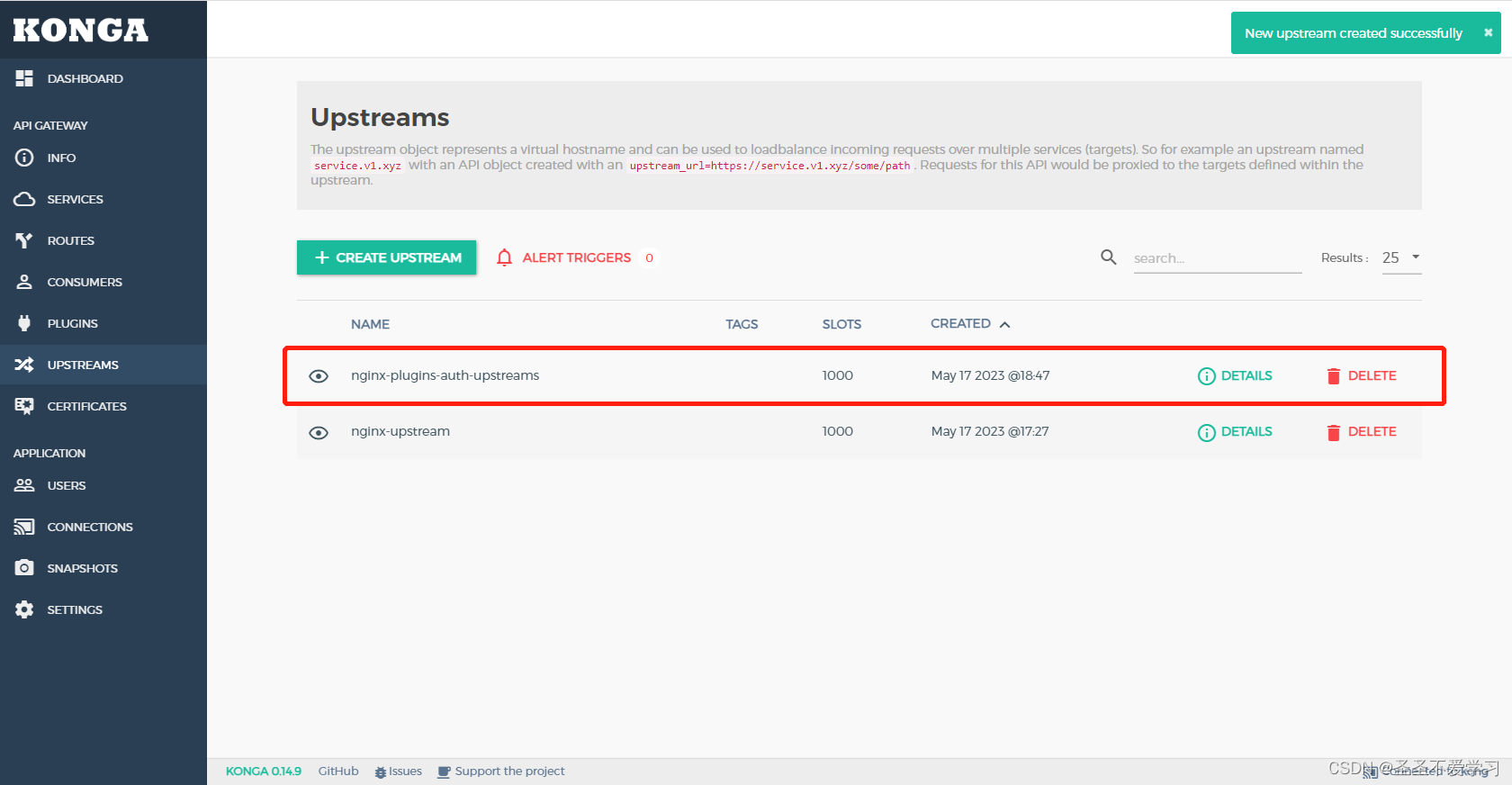The image size is (1512, 785).
Task: Toggle eye icon for nginx-upstream
Action: (x=319, y=432)
